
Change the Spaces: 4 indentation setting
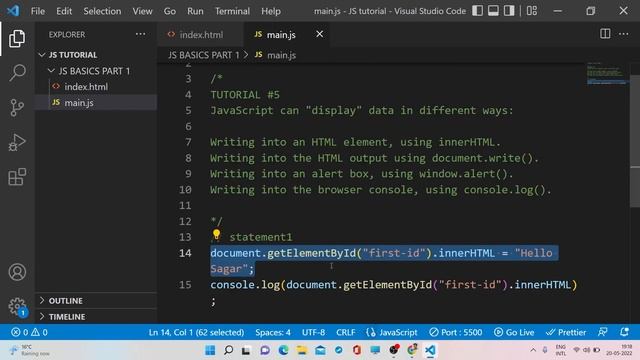(x=273, y=332)
